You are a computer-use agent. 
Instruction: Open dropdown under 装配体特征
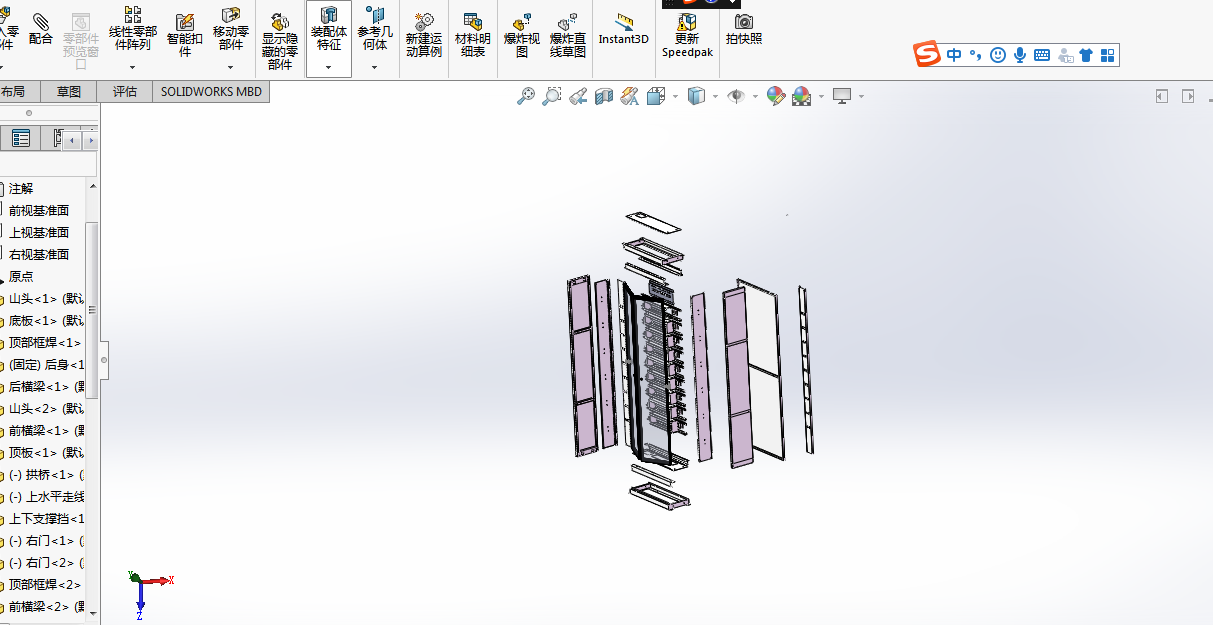coord(329,67)
